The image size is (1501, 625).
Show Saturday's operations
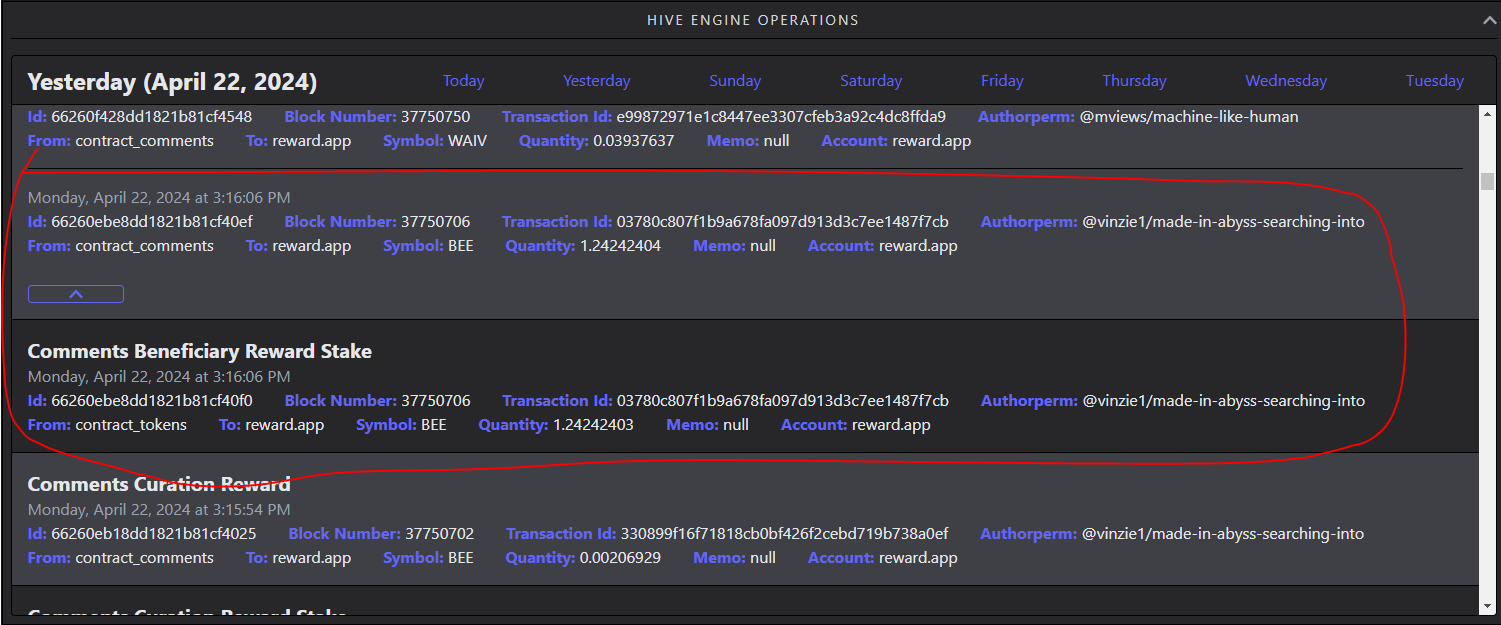click(870, 81)
